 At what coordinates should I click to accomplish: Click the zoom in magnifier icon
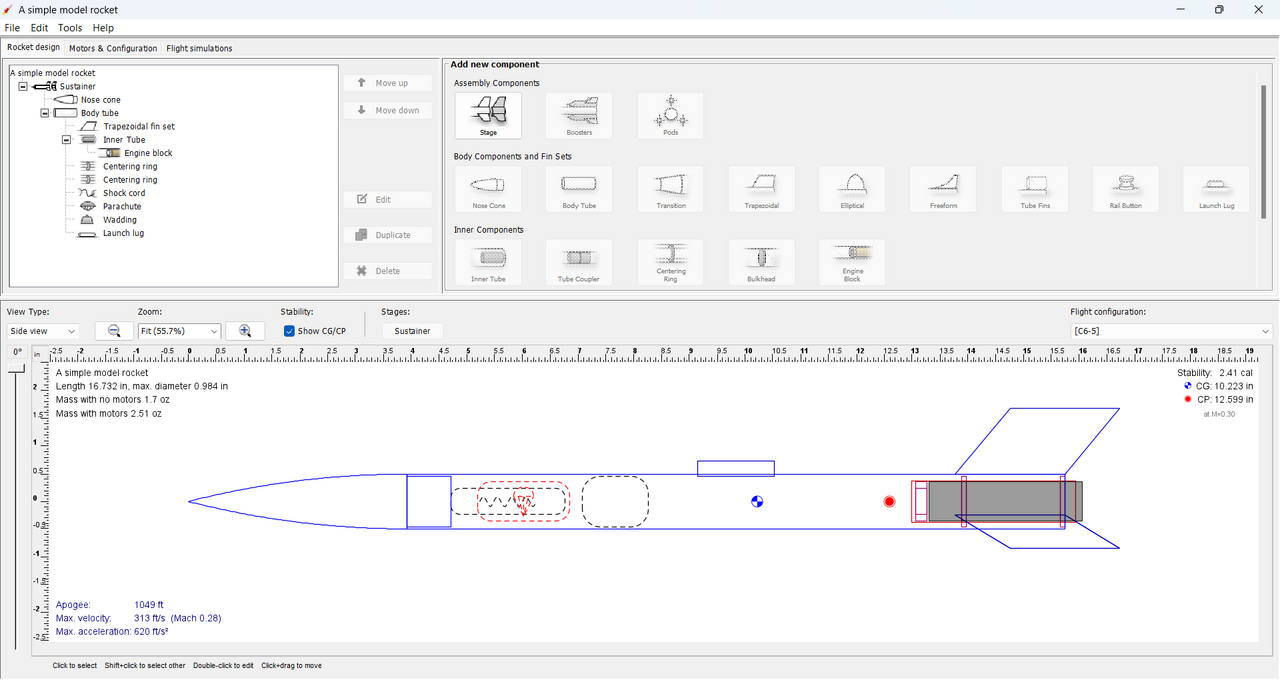pos(245,331)
